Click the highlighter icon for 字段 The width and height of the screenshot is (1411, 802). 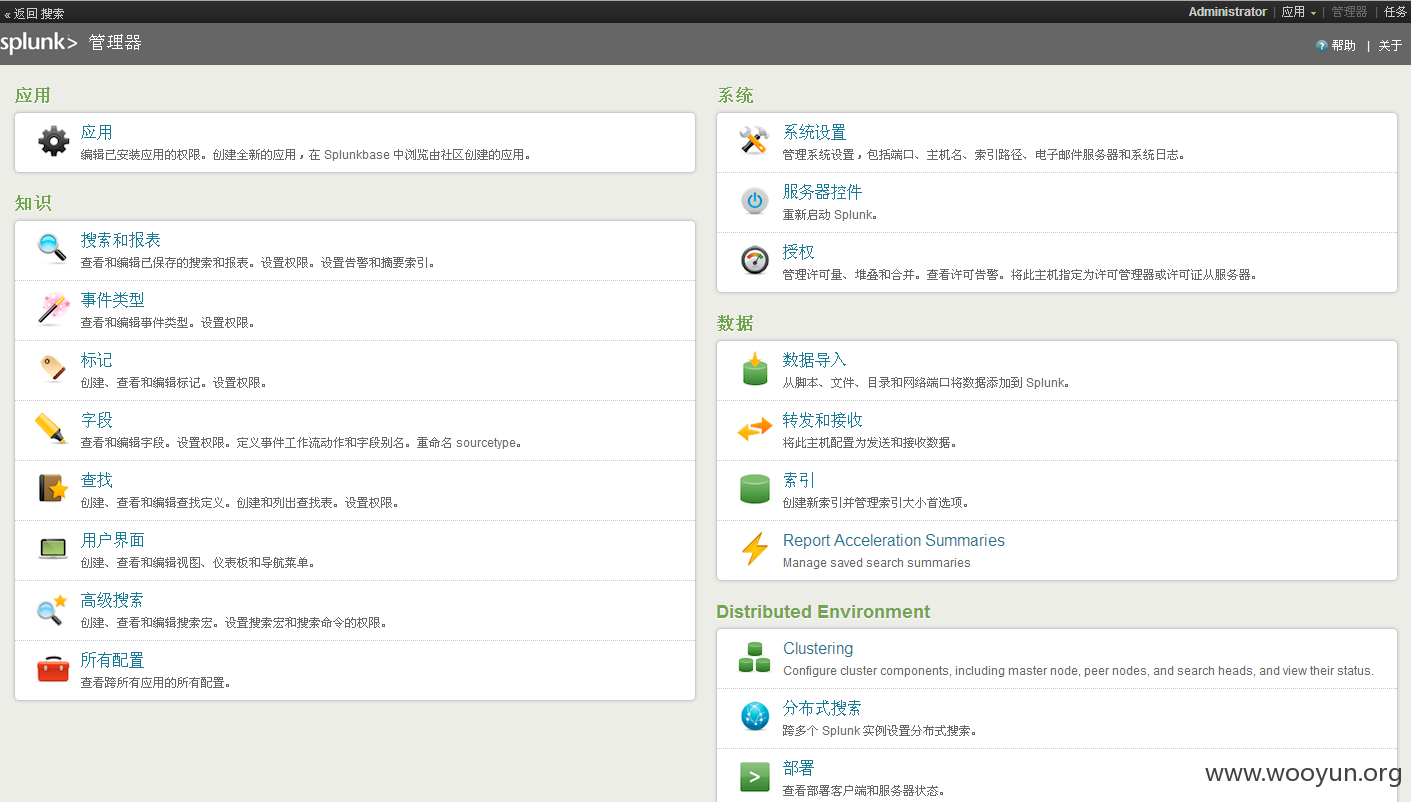click(51, 428)
